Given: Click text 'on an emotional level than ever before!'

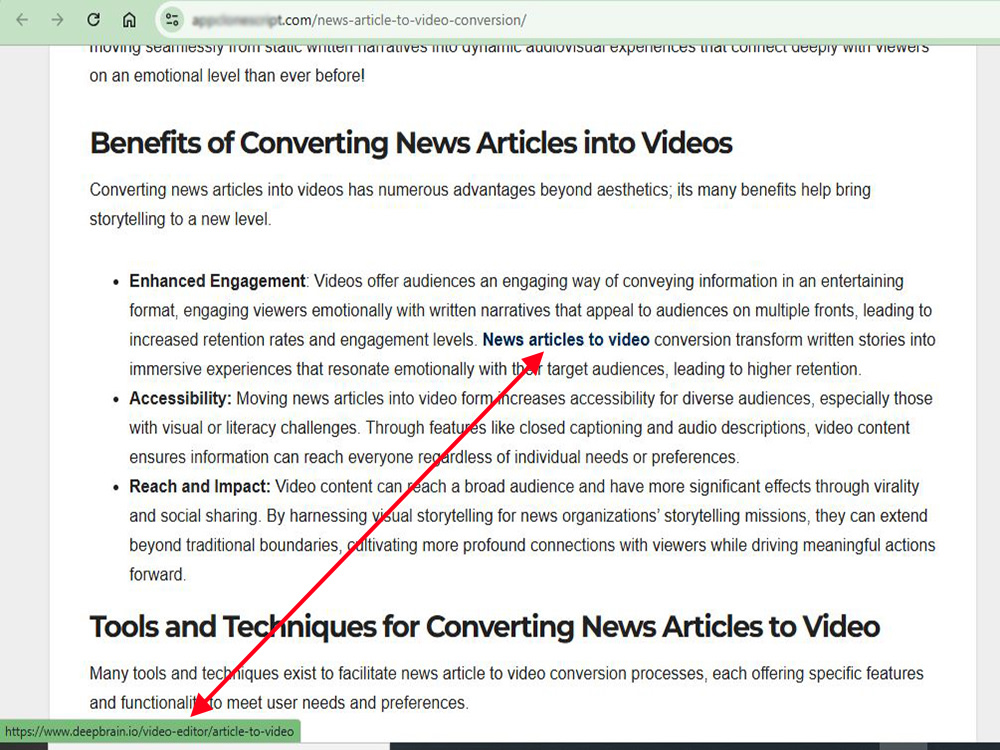Looking at the screenshot, I should pyautogui.click(x=227, y=75).
